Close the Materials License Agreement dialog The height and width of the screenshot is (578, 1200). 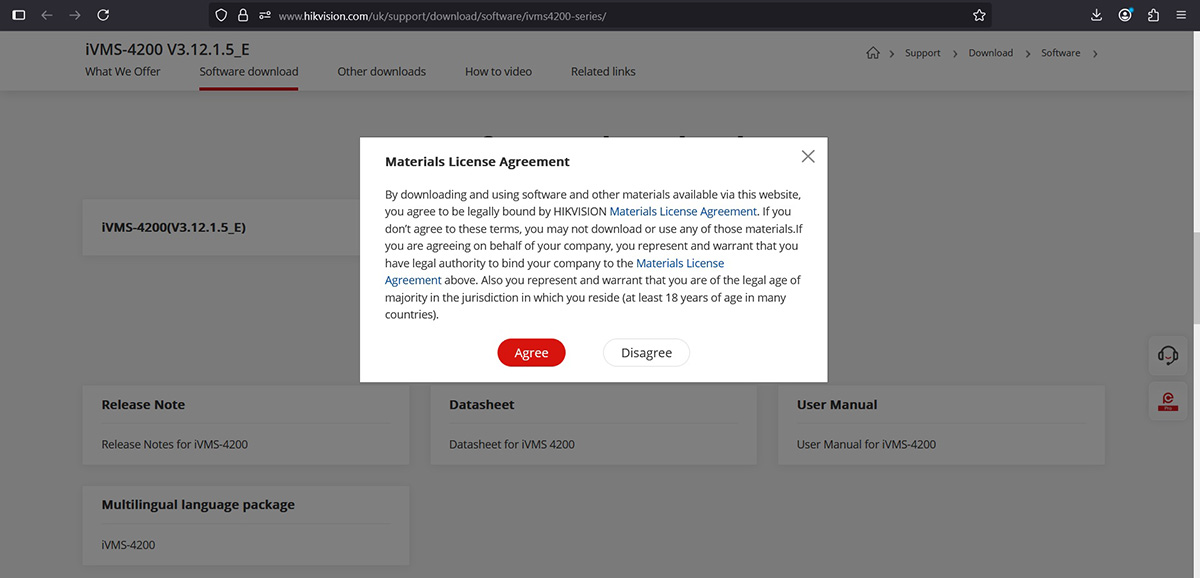click(x=808, y=156)
